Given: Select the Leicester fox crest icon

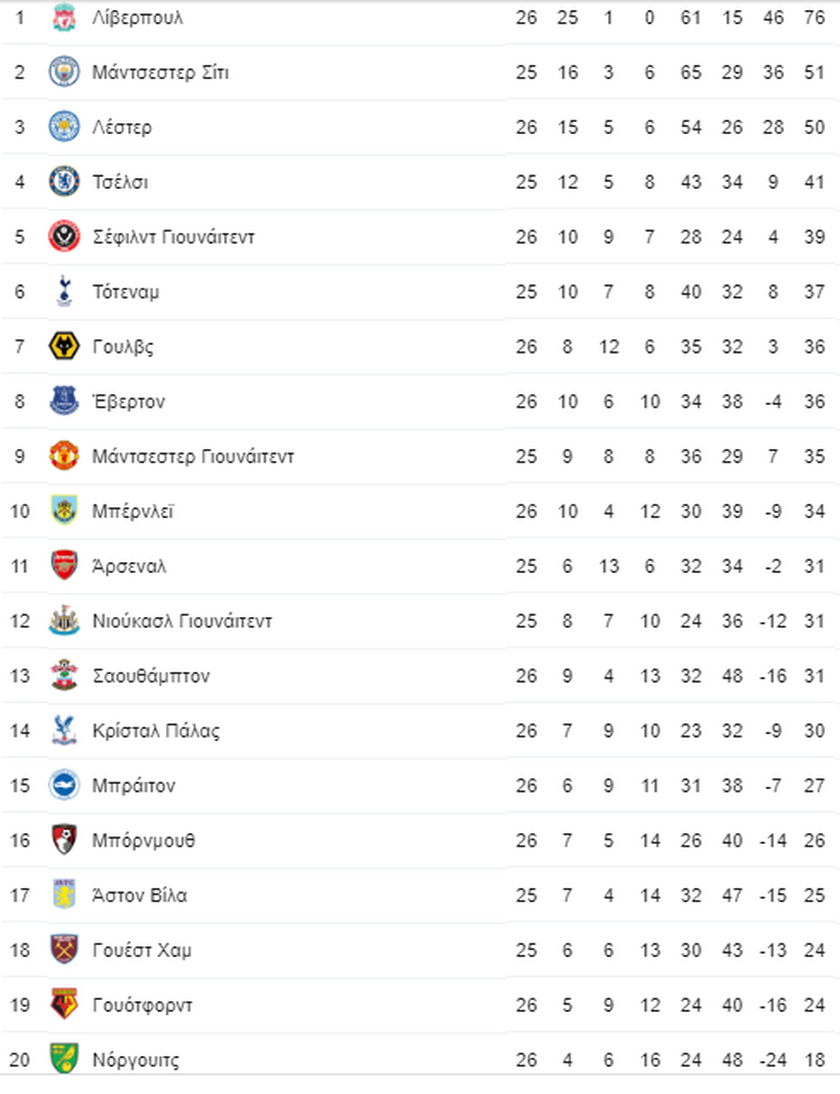Looking at the screenshot, I should coord(64,127).
